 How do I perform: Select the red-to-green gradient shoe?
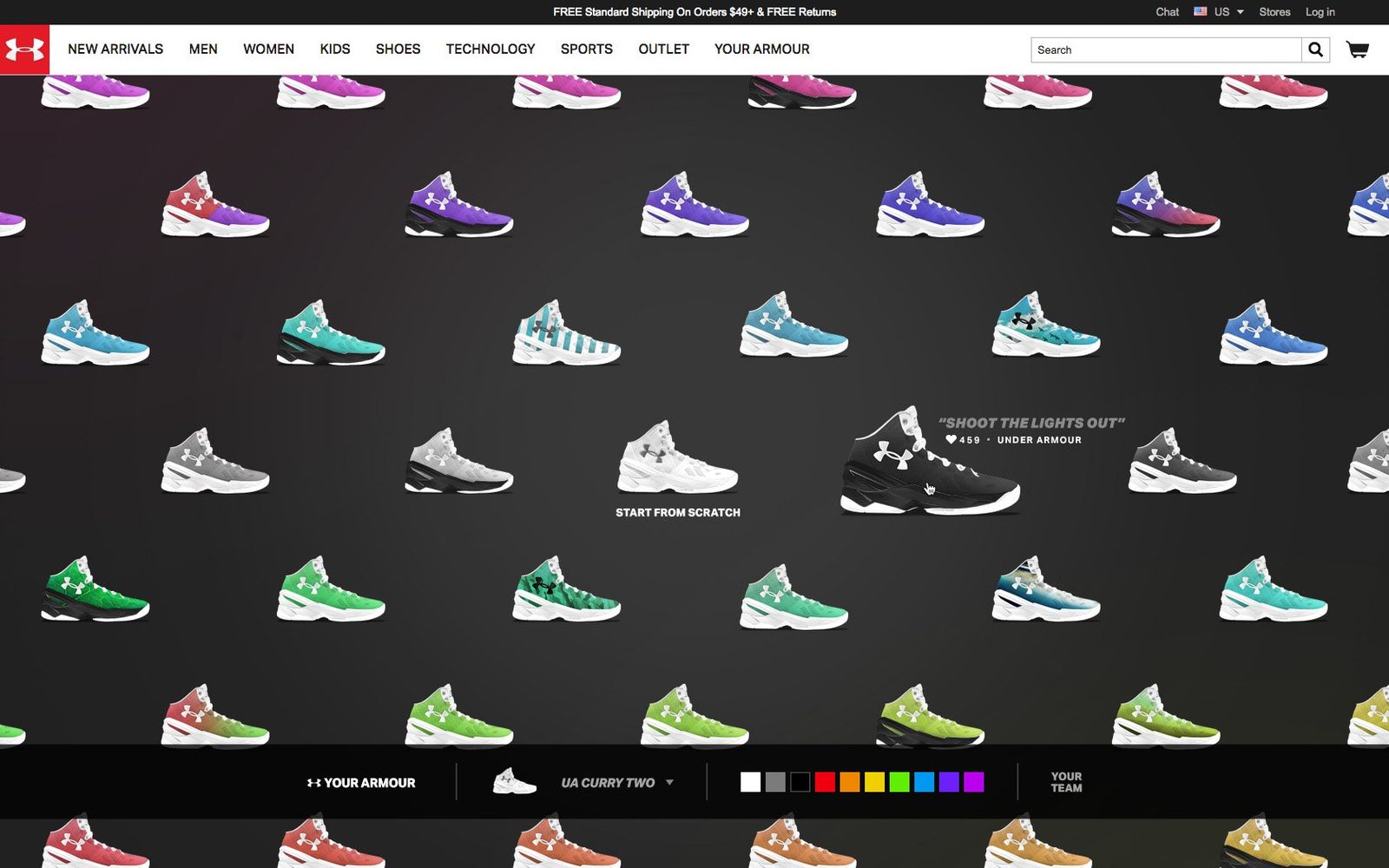(x=214, y=716)
